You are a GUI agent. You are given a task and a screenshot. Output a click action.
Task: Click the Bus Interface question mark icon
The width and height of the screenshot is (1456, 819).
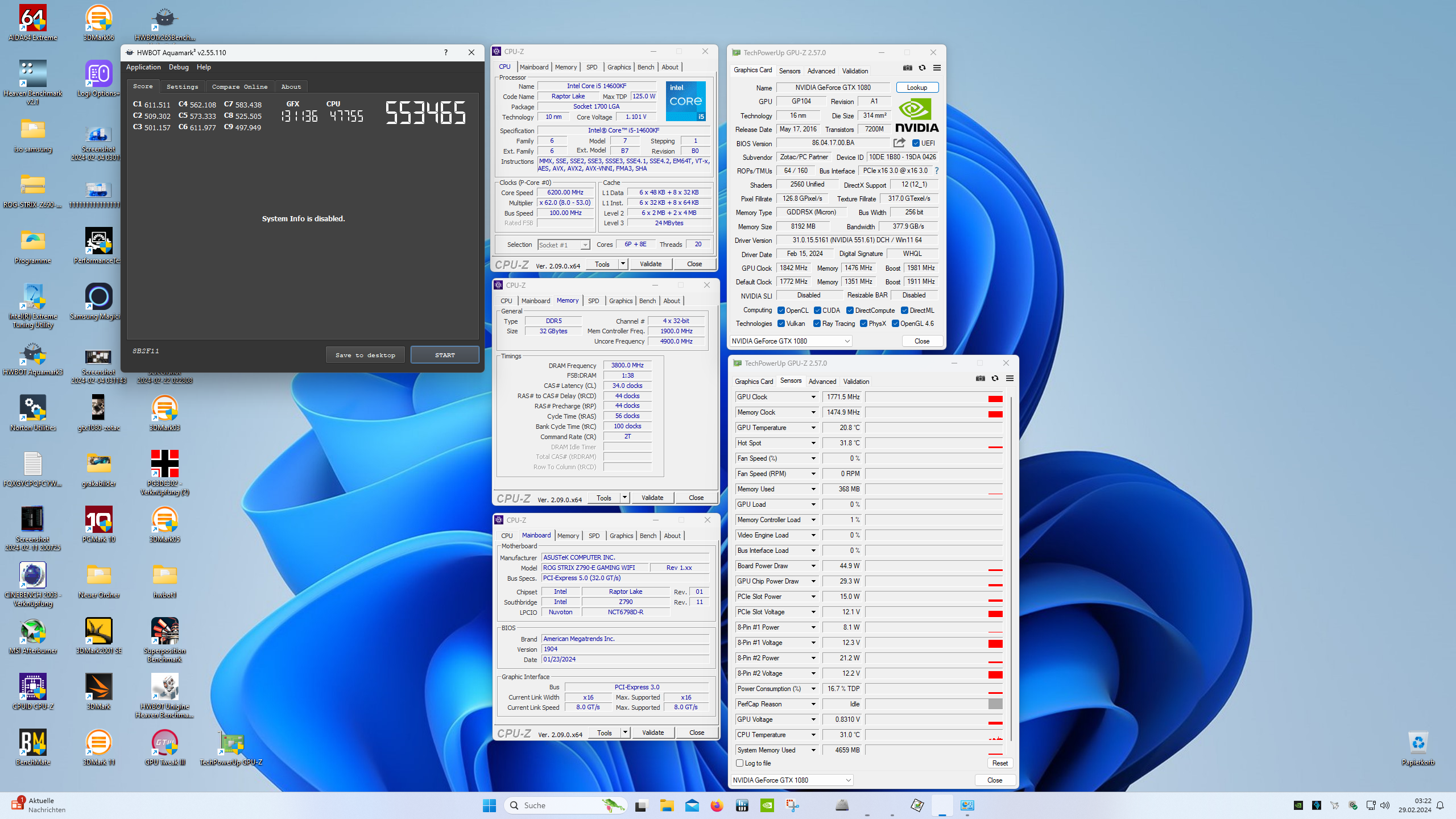(936, 171)
